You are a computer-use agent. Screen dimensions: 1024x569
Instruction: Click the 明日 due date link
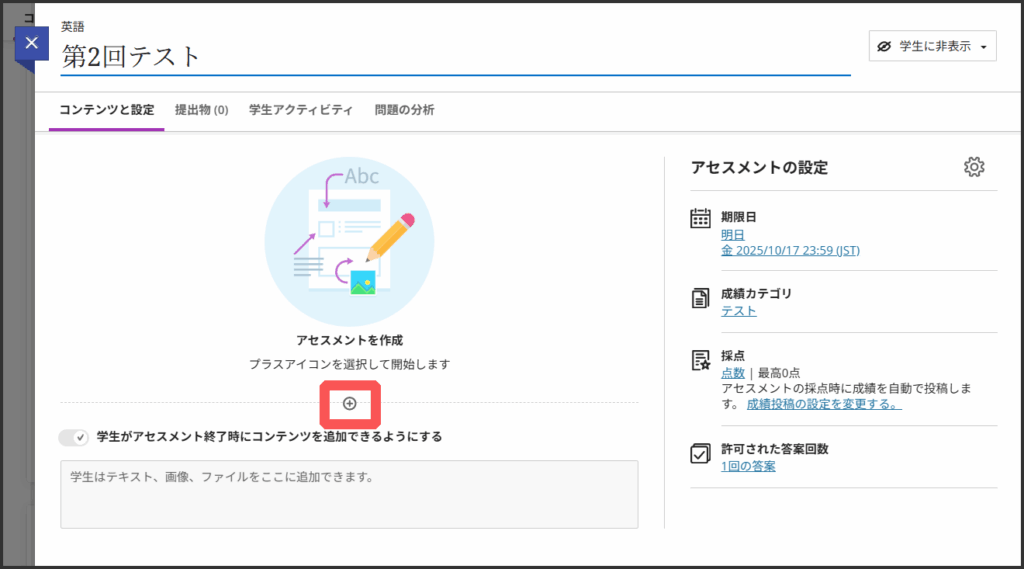[733, 234]
